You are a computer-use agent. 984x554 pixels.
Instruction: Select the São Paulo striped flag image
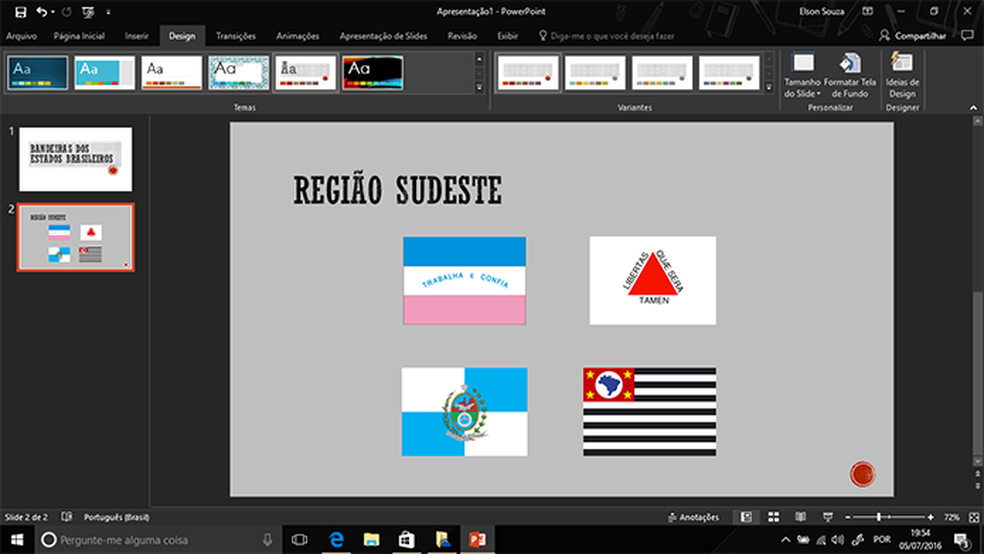(650, 412)
